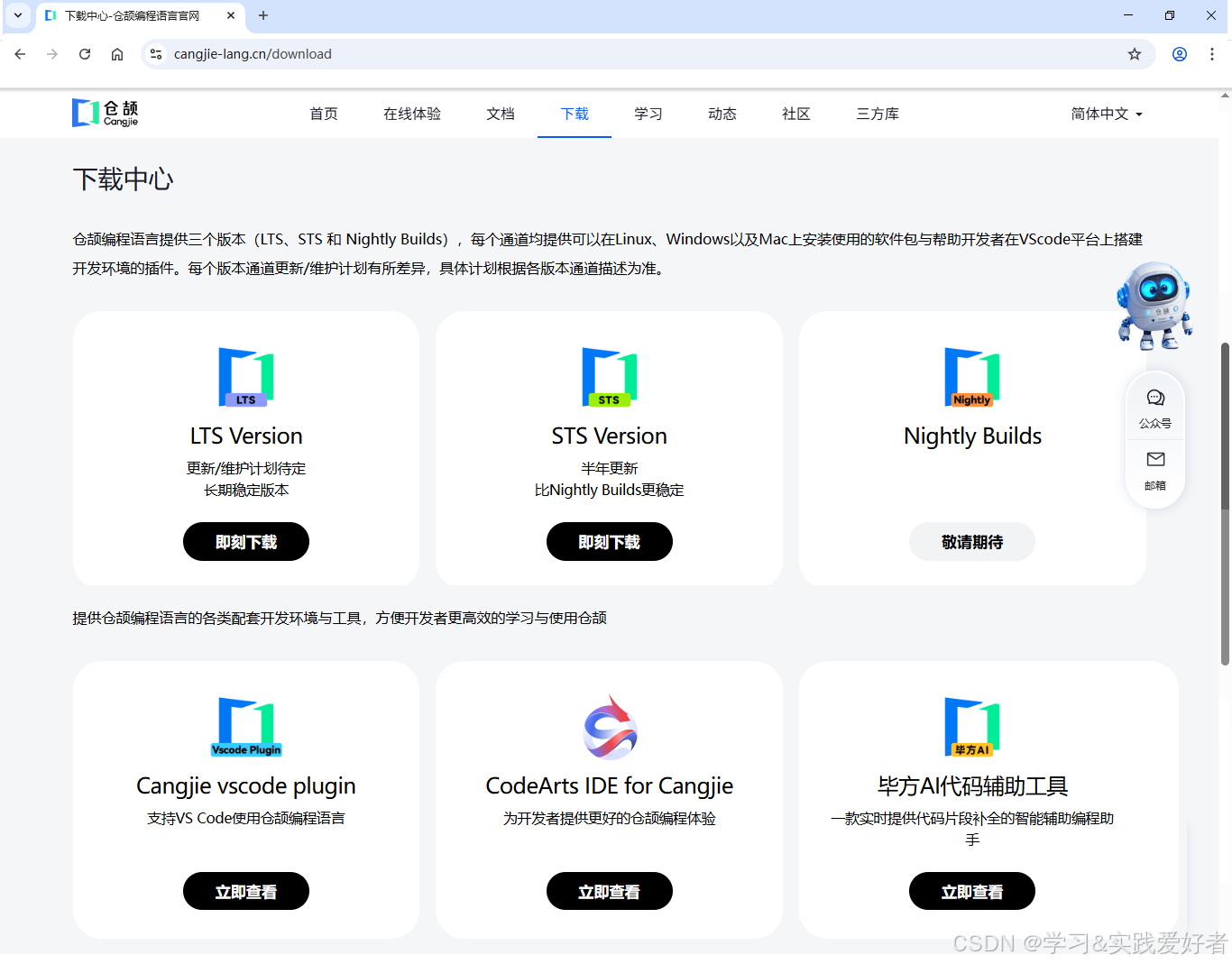Open the 邮箱 envelope icon

click(1155, 459)
